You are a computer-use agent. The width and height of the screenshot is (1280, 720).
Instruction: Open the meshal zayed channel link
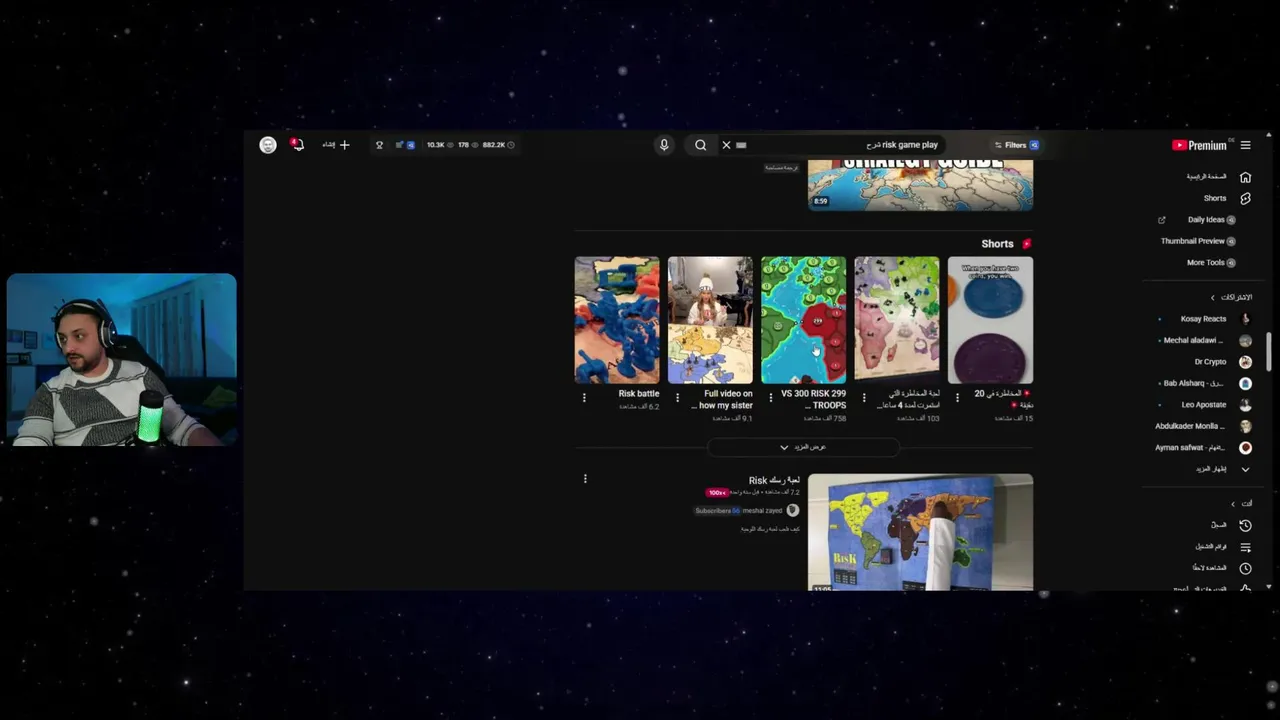762,511
